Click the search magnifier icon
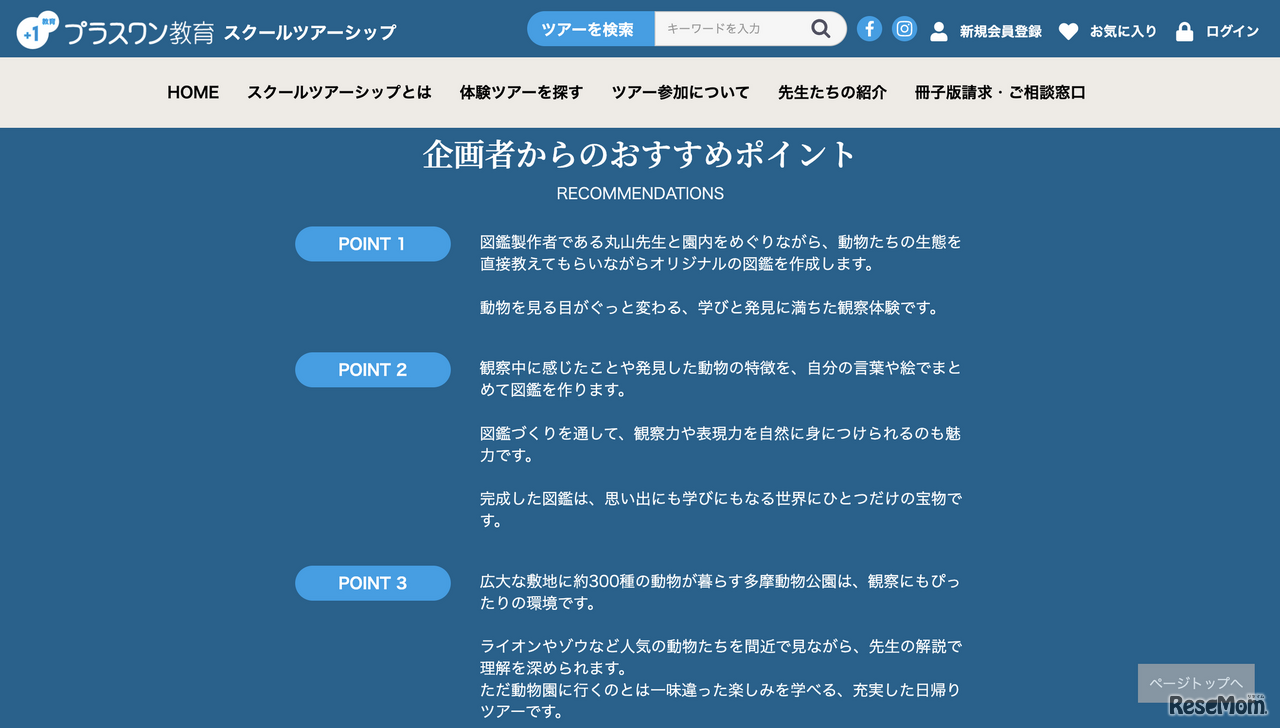This screenshot has height=728, width=1280. (x=820, y=28)
